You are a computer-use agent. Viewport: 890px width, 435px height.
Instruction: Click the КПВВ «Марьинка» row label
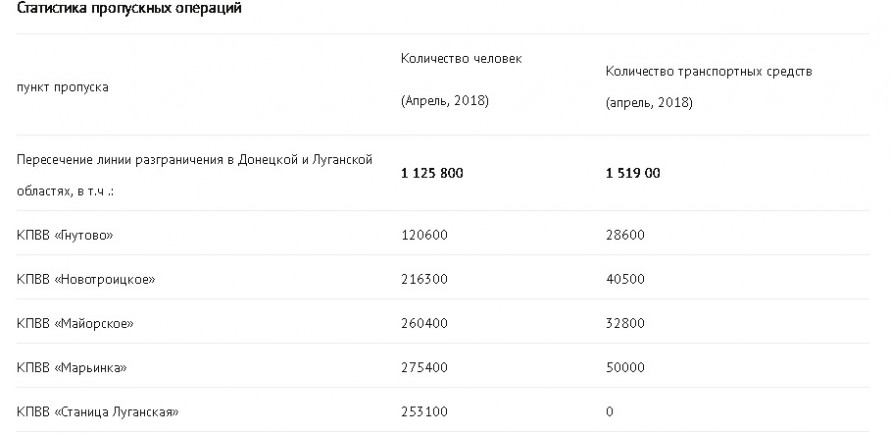[x=73, y=368]
